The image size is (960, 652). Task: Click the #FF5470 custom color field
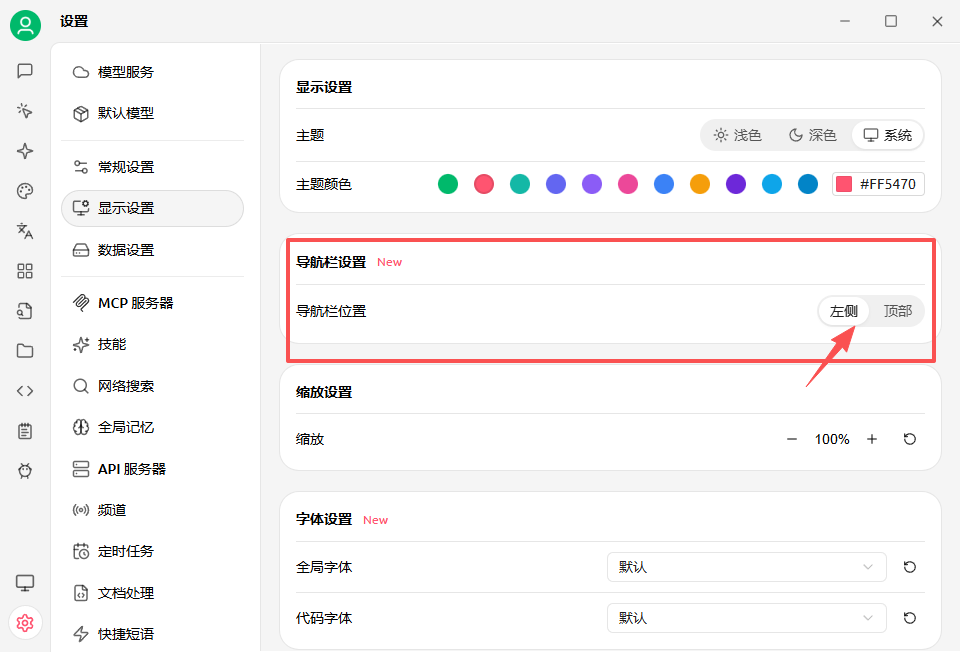pos(878,184)
